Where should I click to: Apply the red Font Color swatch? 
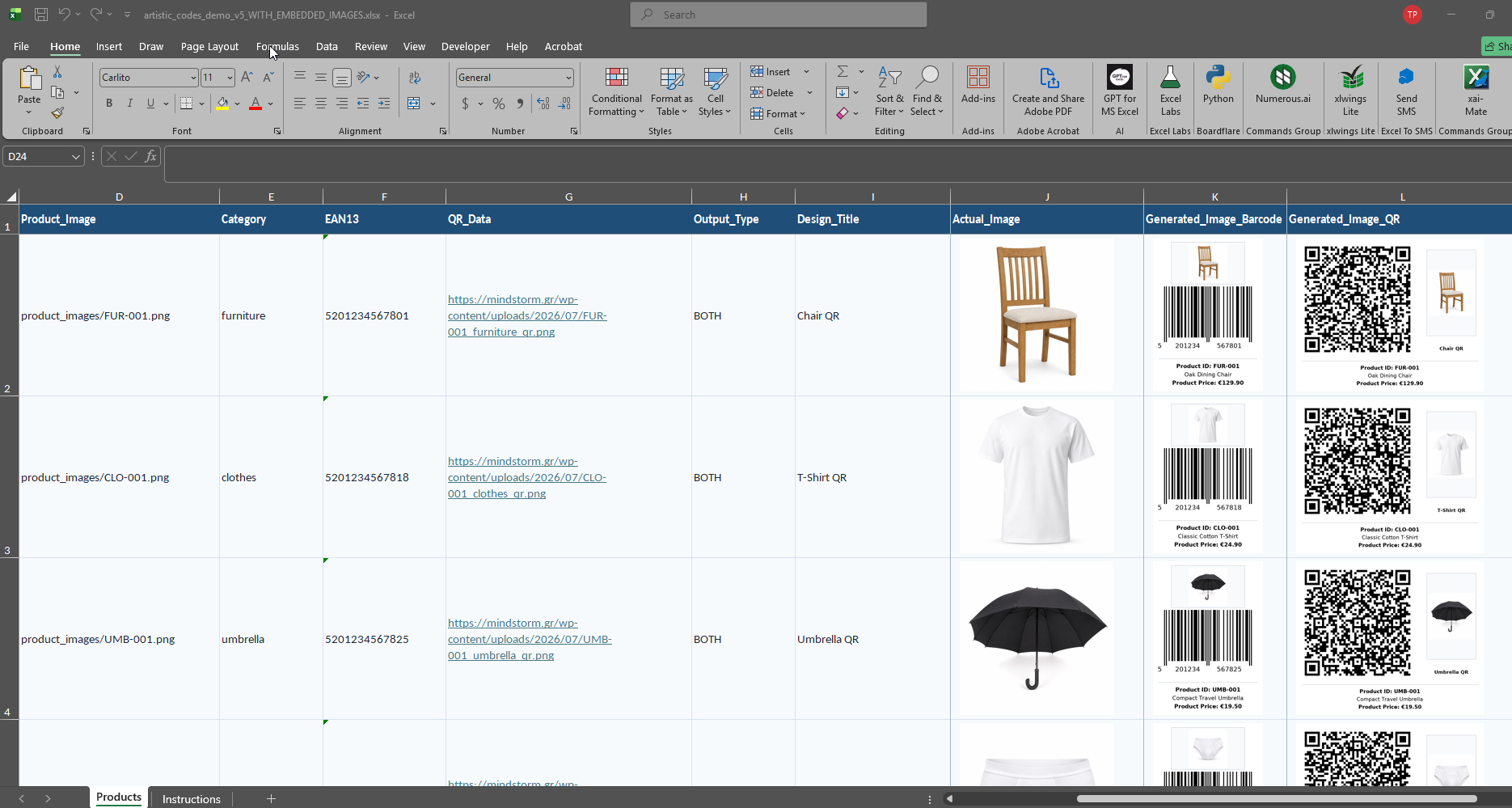click(x=256, y=104)
